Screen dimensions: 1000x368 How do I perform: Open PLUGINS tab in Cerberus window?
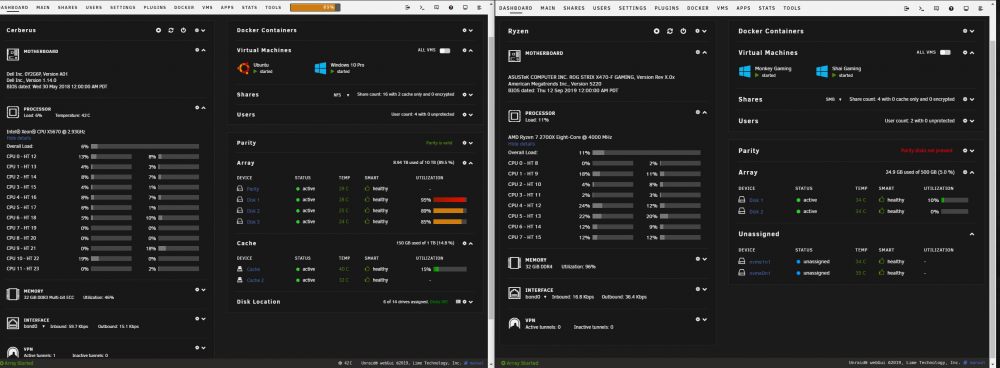(x=156, y=8)
